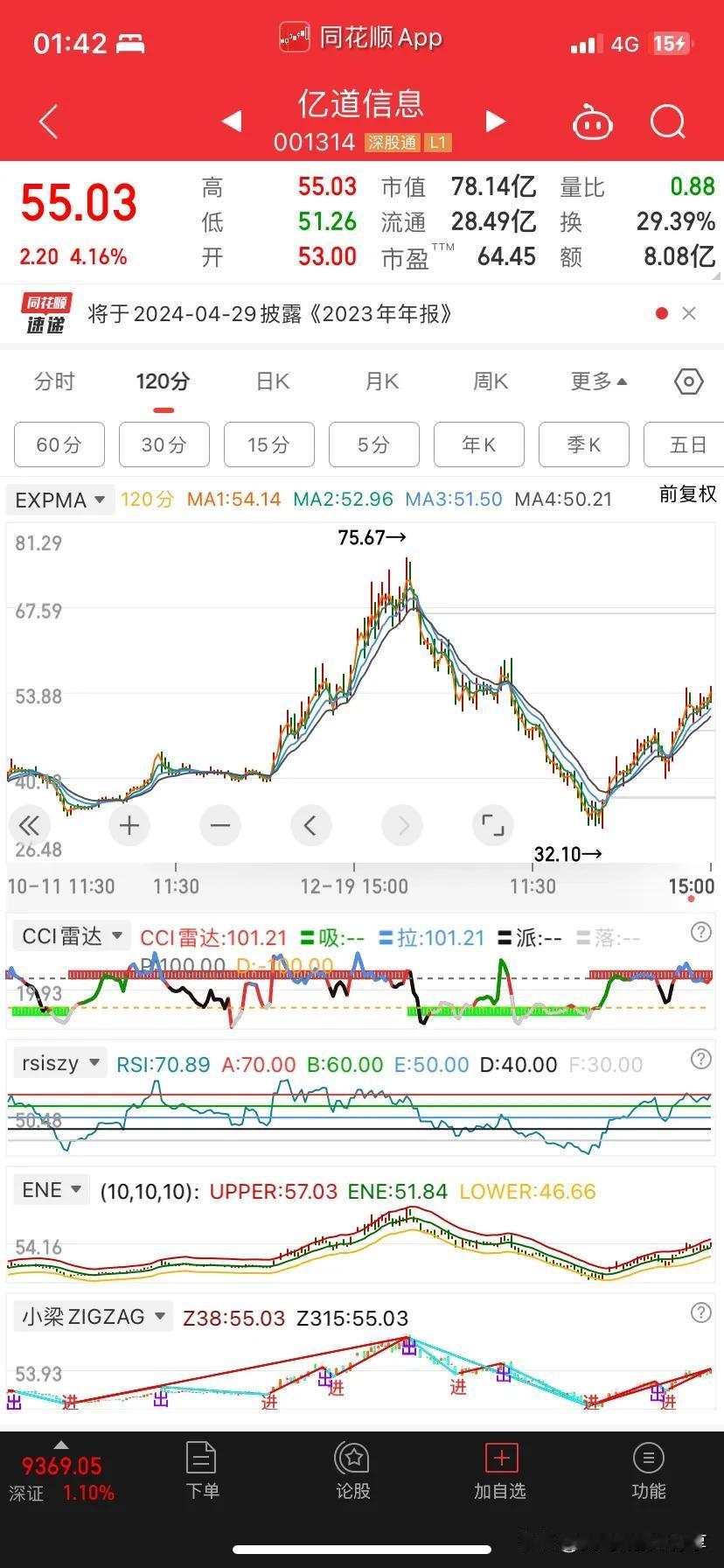
Task: Open the 小梁ZIGZAG indicator dropdown
Action: click(93, 1317)
